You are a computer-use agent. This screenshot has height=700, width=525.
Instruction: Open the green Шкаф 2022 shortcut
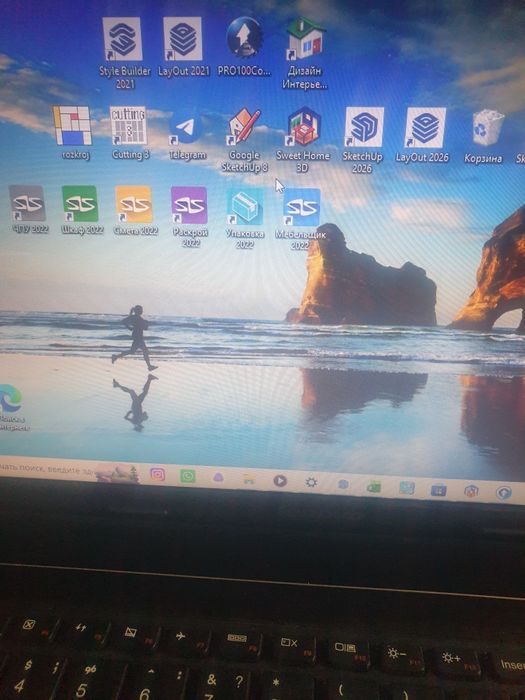click(x=80, y=204)
